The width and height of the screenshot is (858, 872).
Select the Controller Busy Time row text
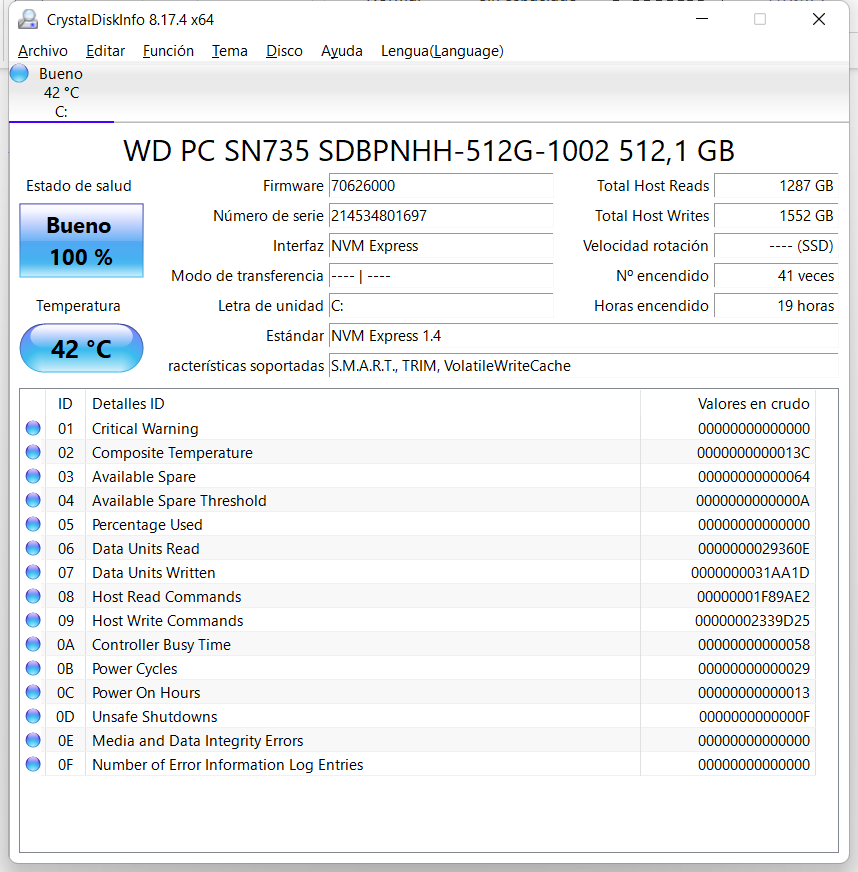tap(161, 645)
